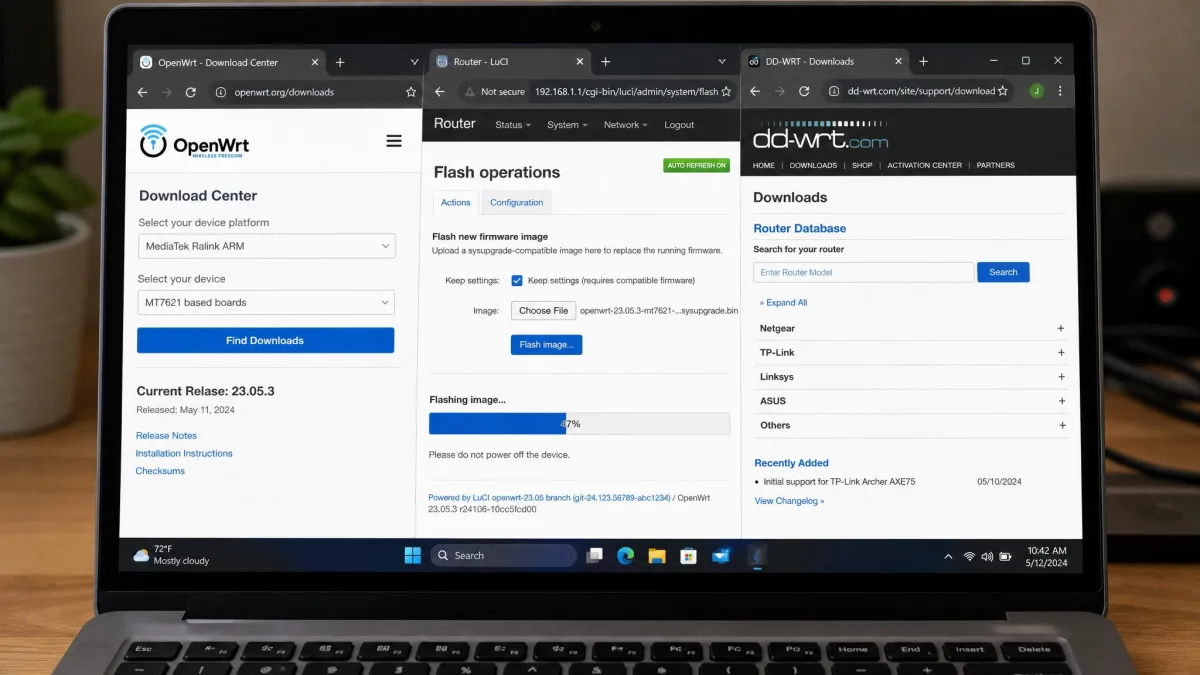Go back in the Router - LuCI window
Screen dimensions: 1200x675
tap(440, 91)
